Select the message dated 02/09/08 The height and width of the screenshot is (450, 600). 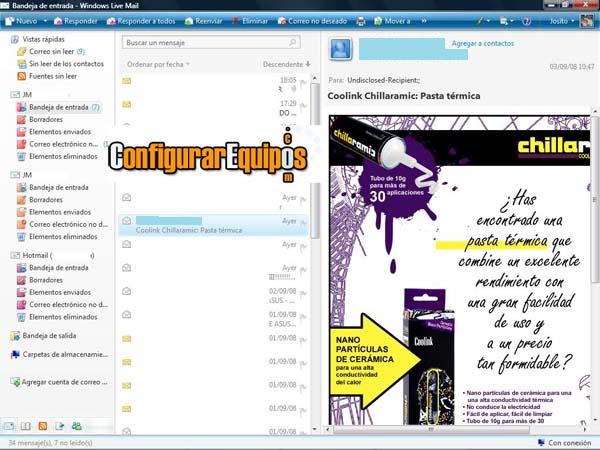pyautogui.click(x=213, y=295)
